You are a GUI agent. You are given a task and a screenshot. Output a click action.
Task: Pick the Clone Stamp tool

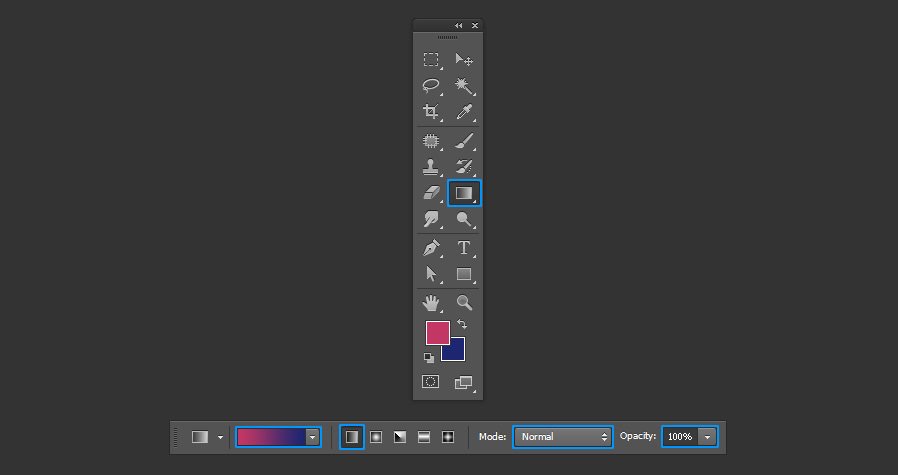(x=431, y=167)
